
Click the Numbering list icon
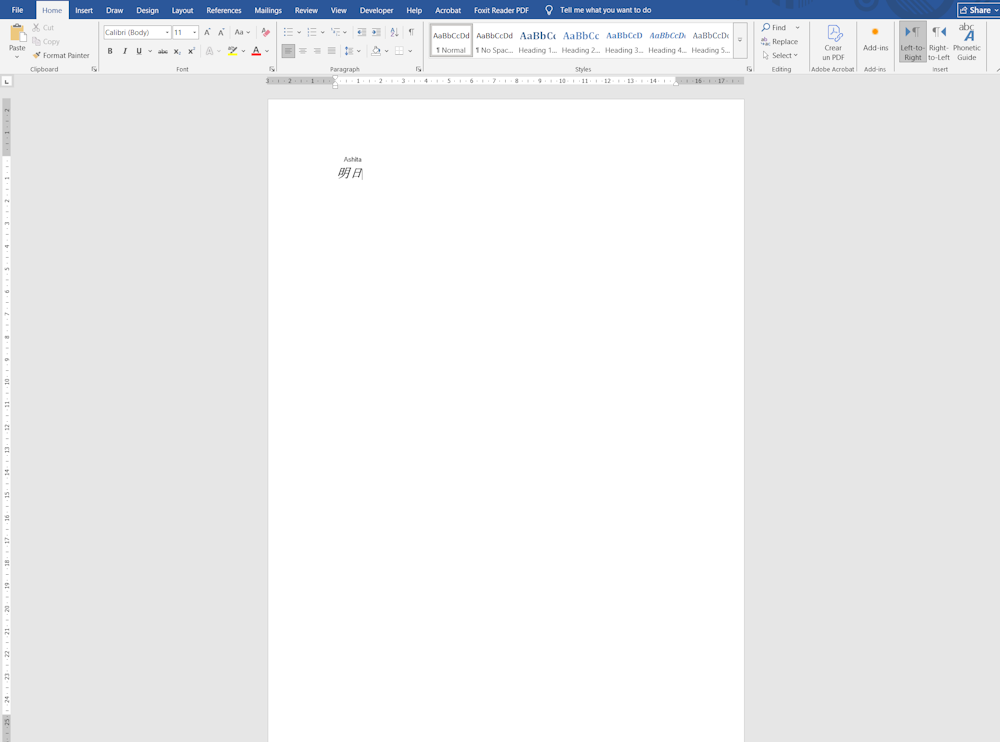coord(312,32)
